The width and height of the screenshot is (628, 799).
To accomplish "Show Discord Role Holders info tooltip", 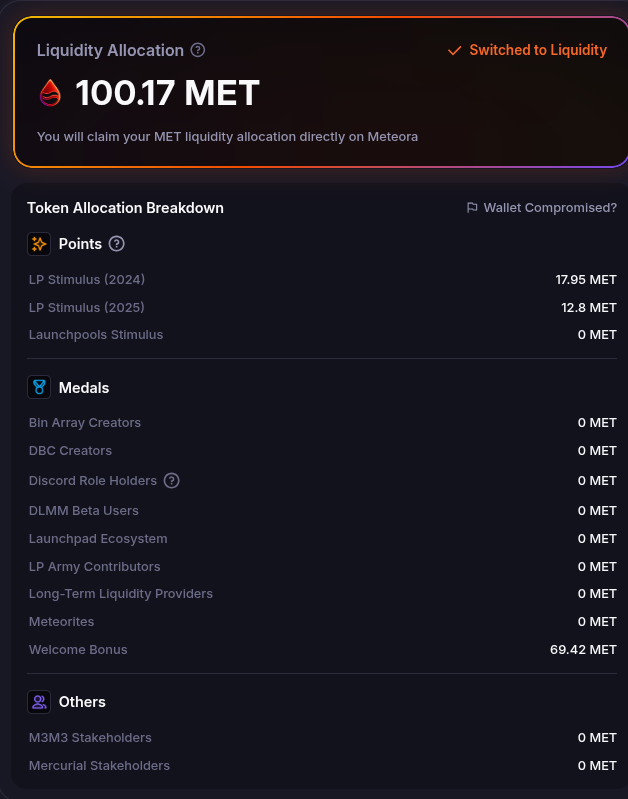I will 172,481.
